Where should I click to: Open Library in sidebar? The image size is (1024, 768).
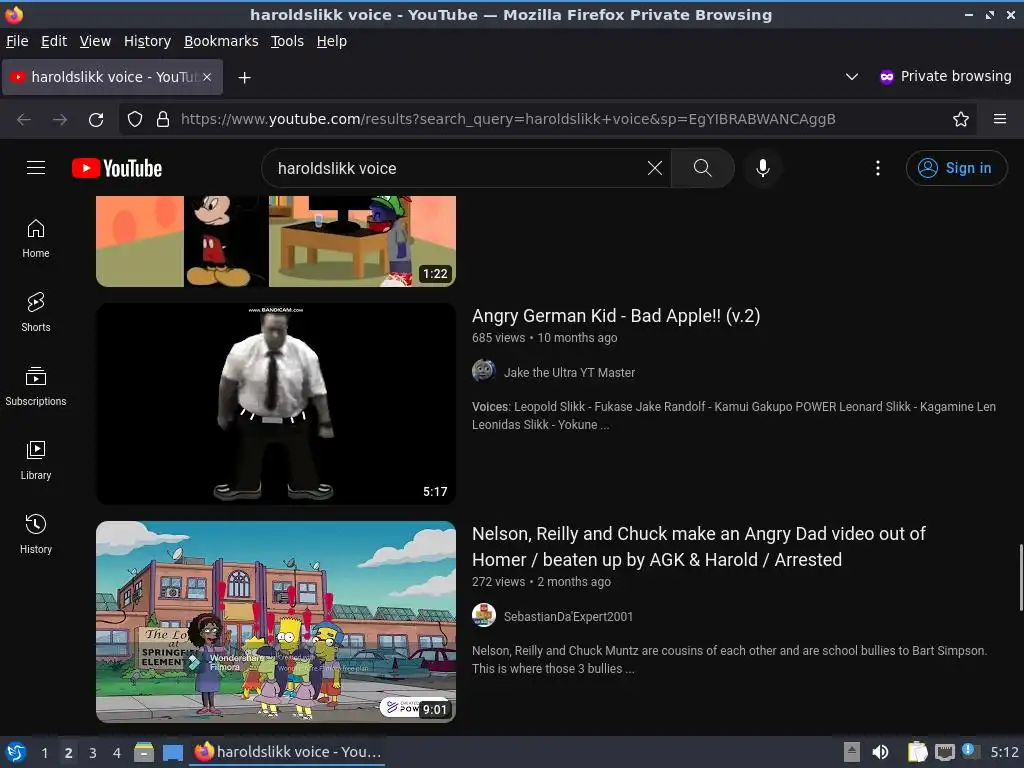(x=35, y=460)
